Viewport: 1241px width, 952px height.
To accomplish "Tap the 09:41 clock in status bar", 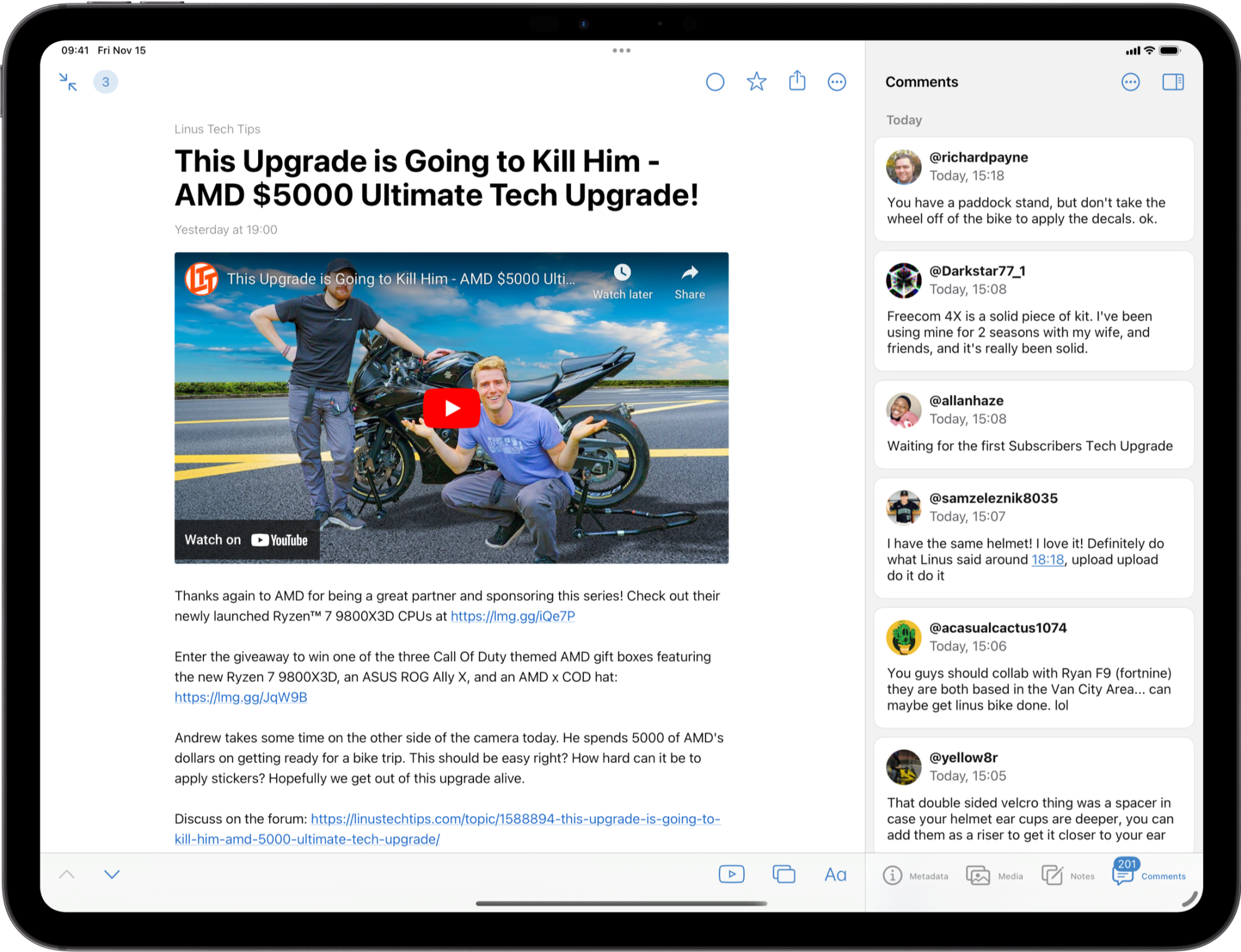I will click(75, 50).
